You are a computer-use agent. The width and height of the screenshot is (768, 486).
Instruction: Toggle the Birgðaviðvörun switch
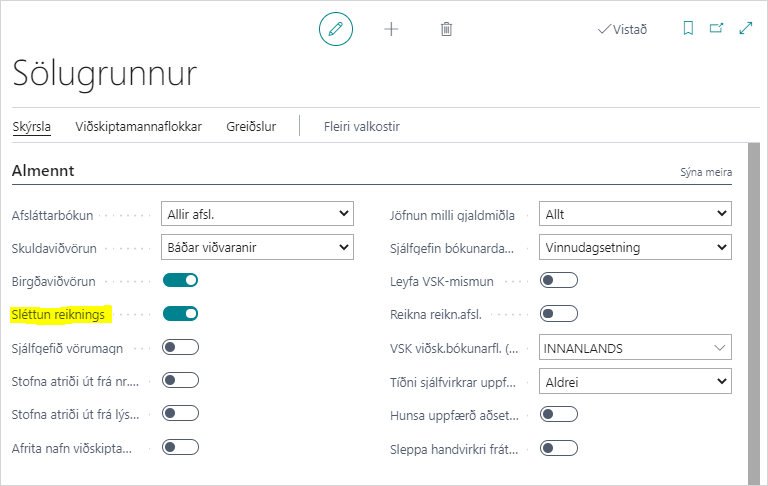(180, 280)
